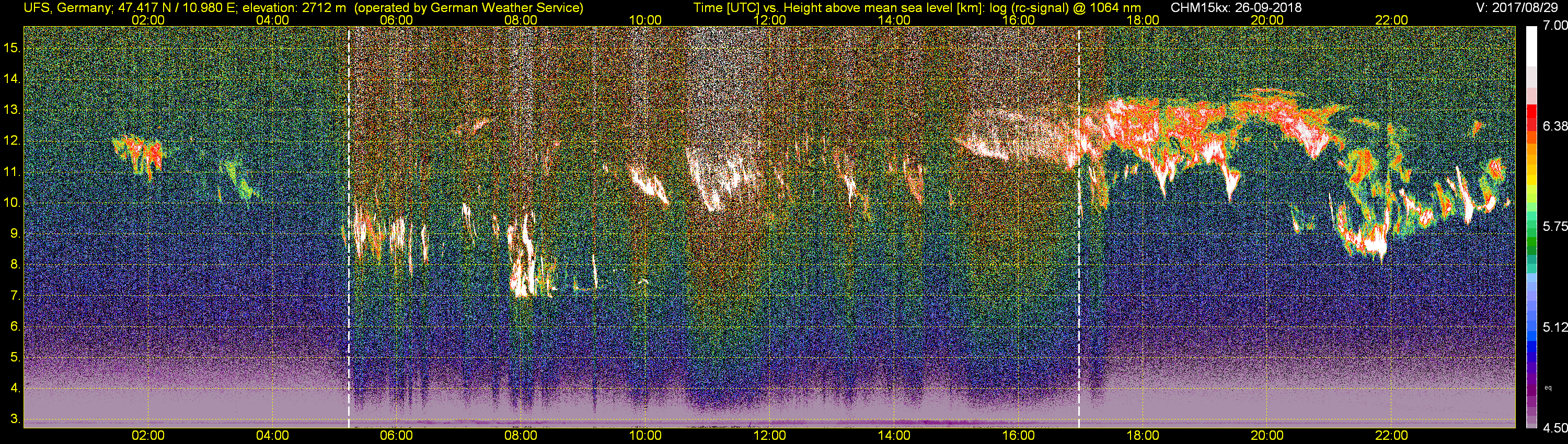1568x444 pixels.
Task: Click the 20:00 label on bottom time axis
Action: 1267,436
